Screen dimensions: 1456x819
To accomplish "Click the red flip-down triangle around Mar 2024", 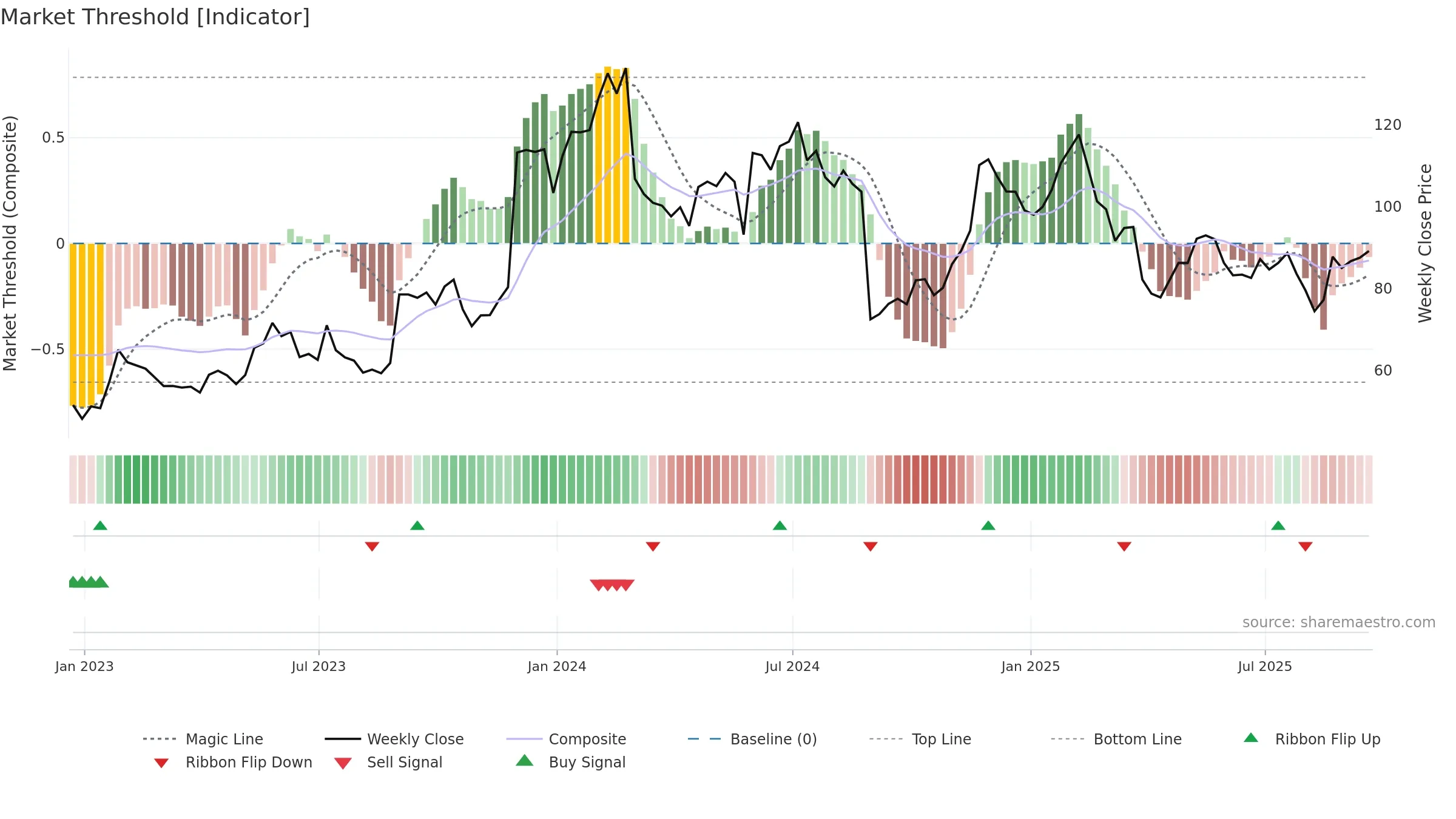I will [x=653, y=547].
